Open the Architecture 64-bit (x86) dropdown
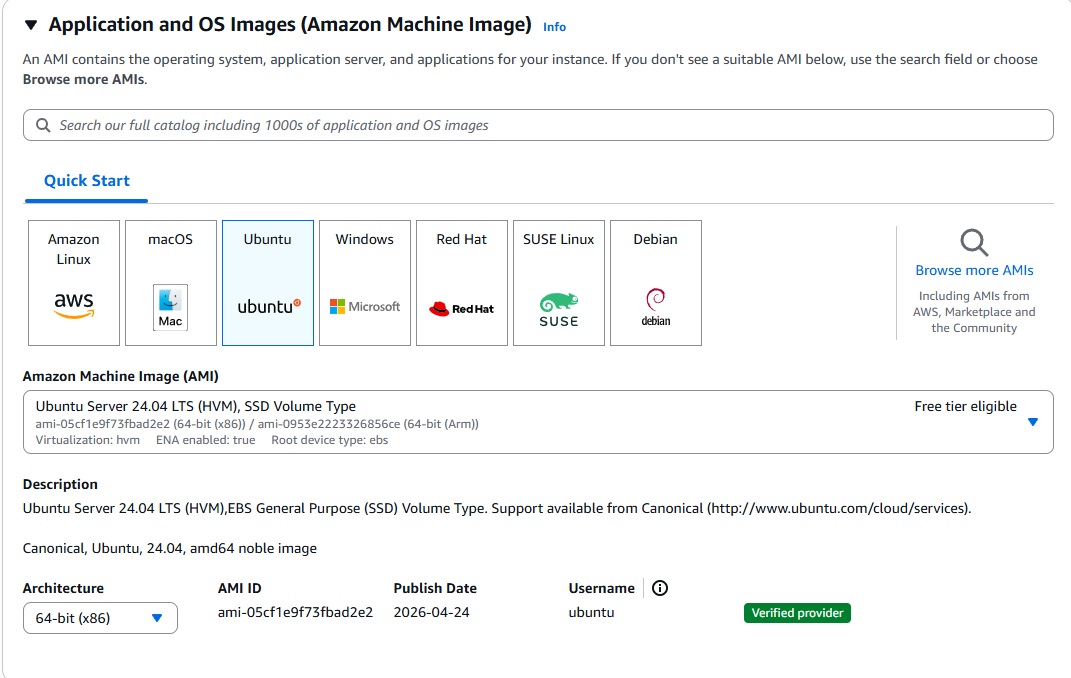Viewport: 1071px width, 678px height. click(100, 618)
